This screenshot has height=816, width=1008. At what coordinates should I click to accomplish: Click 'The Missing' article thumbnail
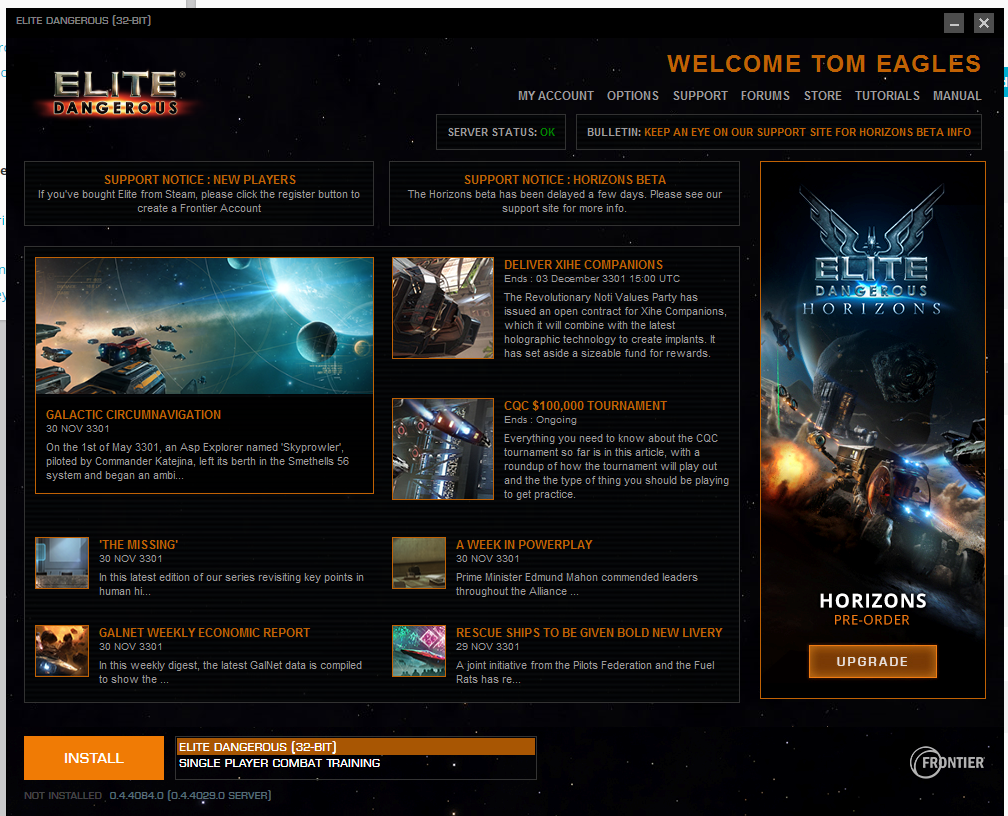coord(62,563)
